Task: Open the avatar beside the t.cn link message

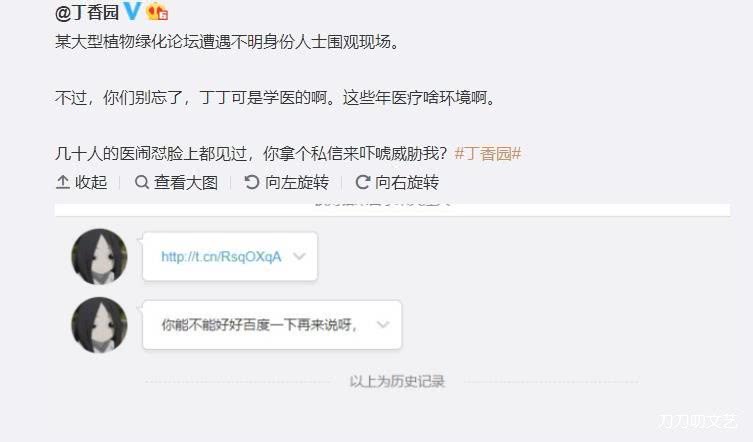Action: (x=99, y=257)
